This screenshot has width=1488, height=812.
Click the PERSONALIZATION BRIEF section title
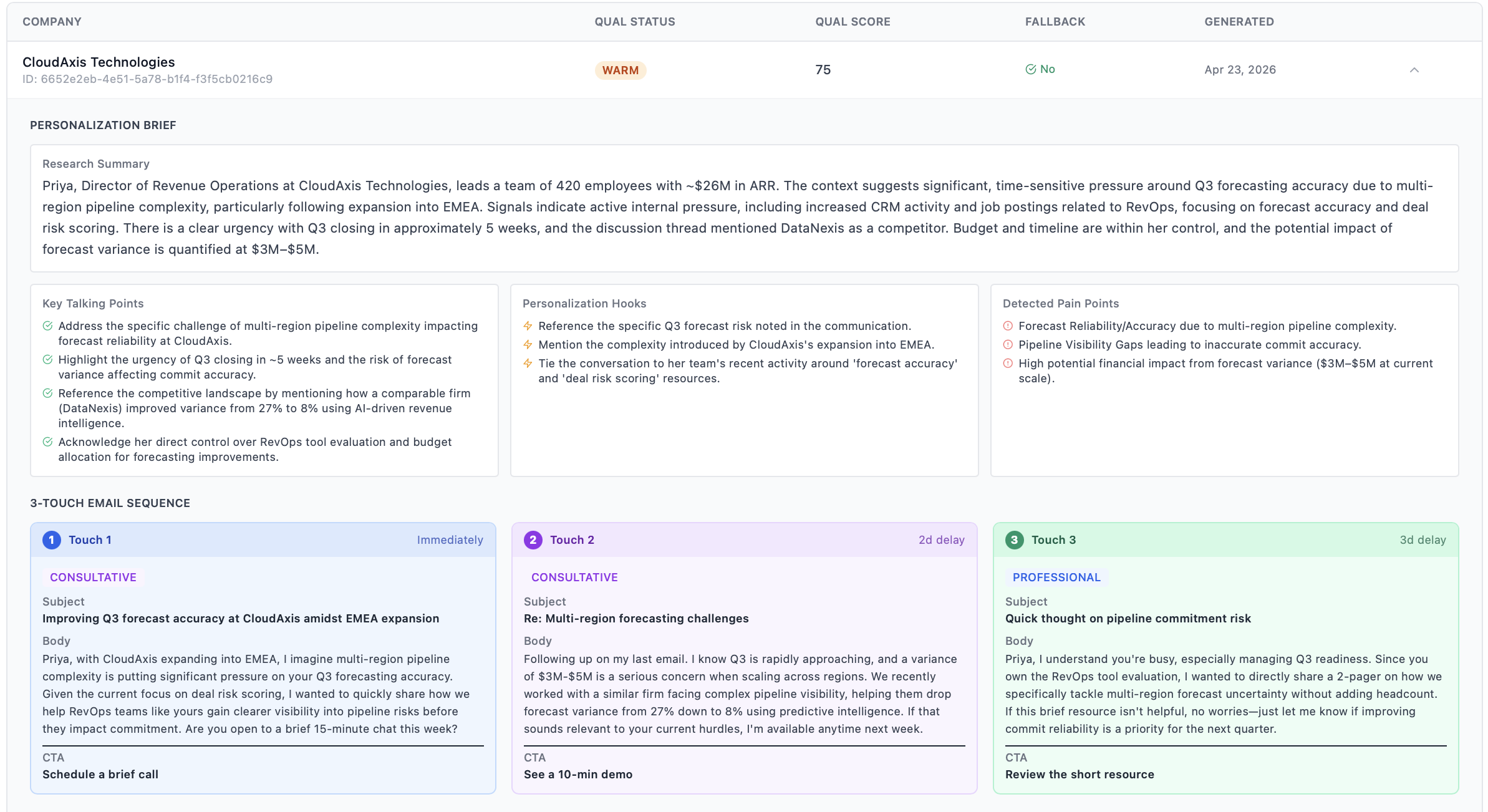pyautogui.click(x=103, y=125)
